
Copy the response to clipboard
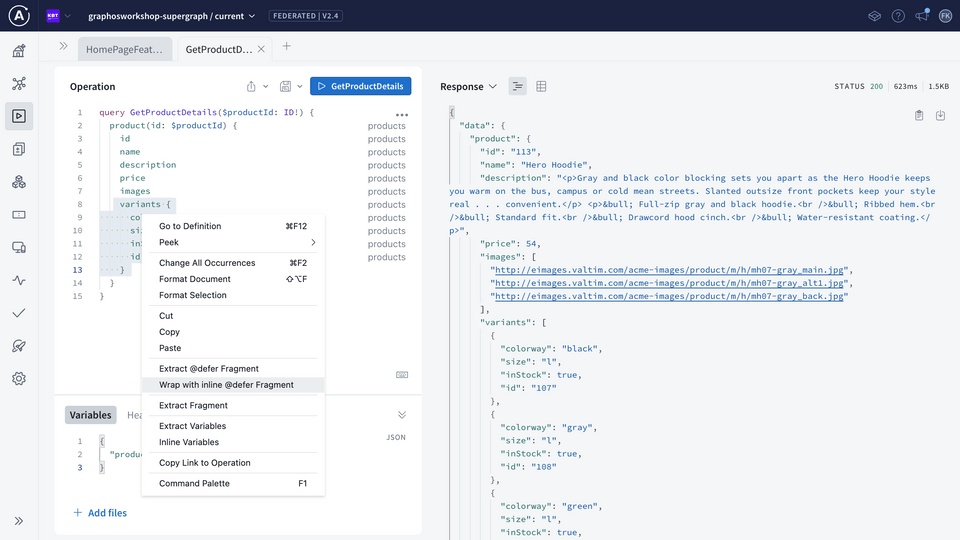919,116
